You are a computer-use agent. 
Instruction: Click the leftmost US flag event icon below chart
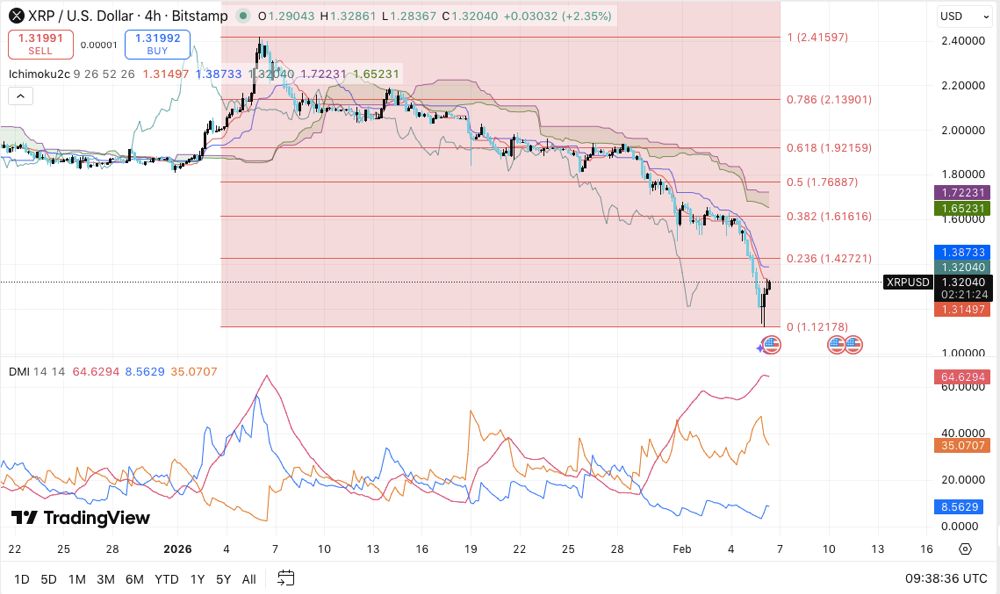[770, 344]
